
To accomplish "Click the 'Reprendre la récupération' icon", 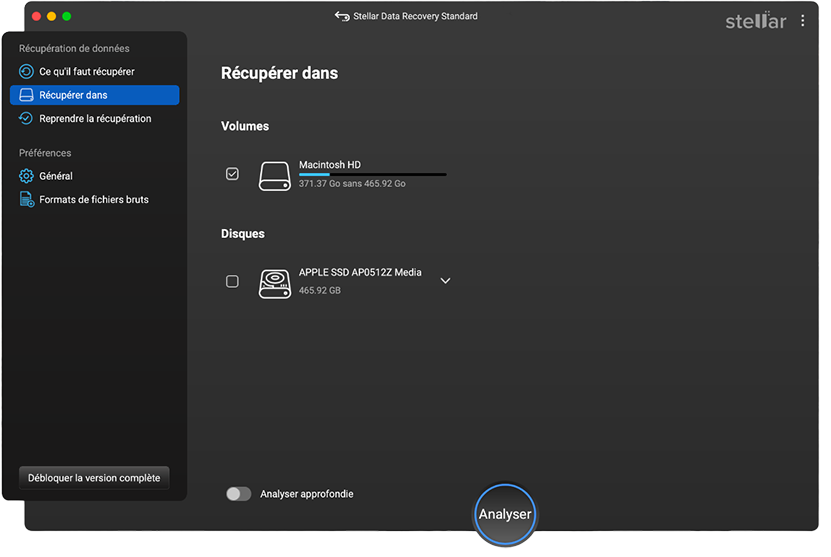I will pyautogui.click(x=27, y=118).
